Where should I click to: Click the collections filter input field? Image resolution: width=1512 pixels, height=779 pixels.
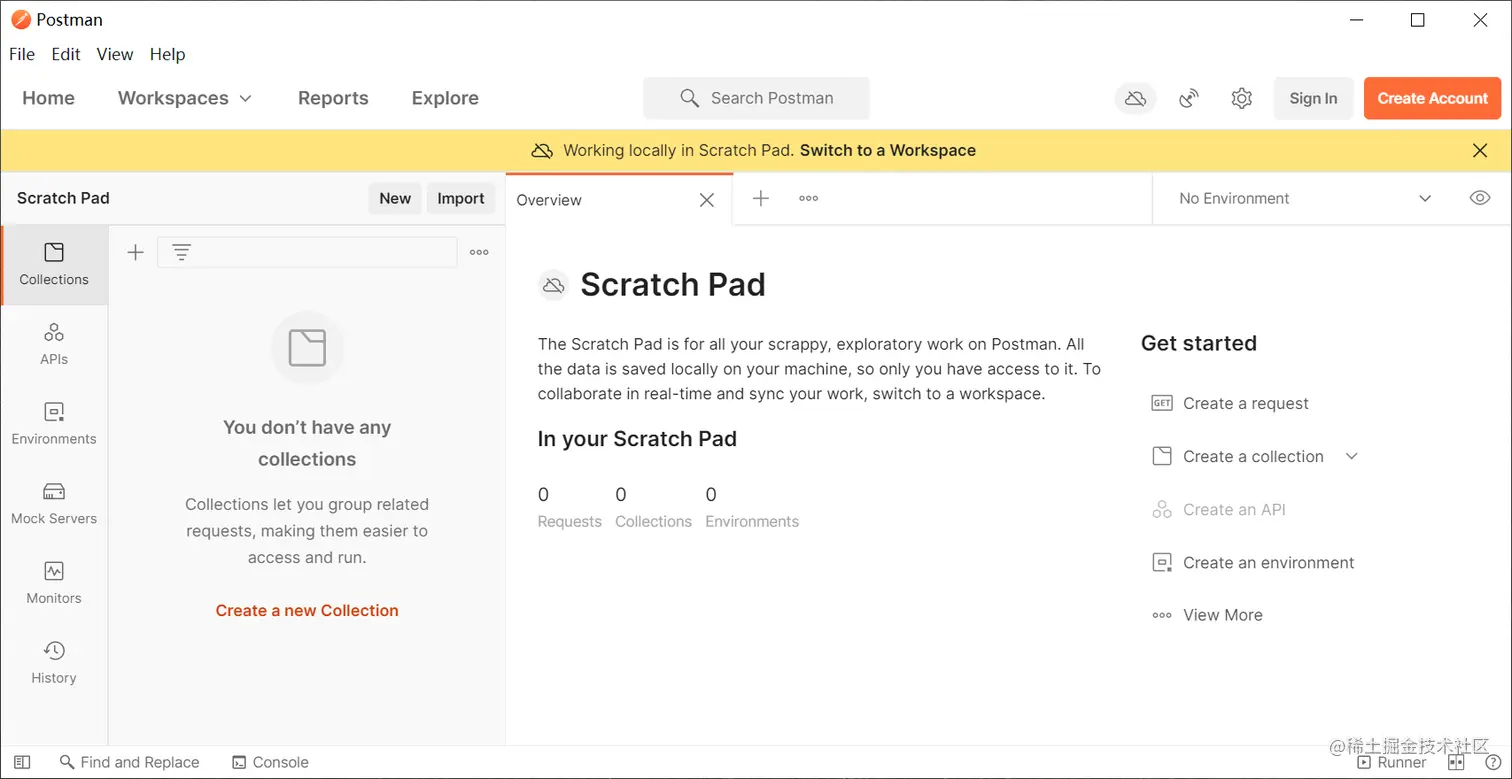click(x=307, y=252)
